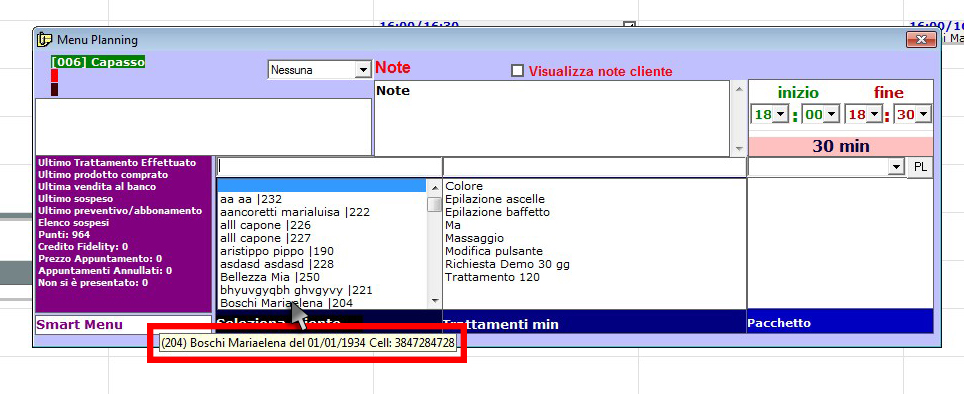Click the red color square under Capasso
The image size is (964, 394).
click(x=54, y=76)
